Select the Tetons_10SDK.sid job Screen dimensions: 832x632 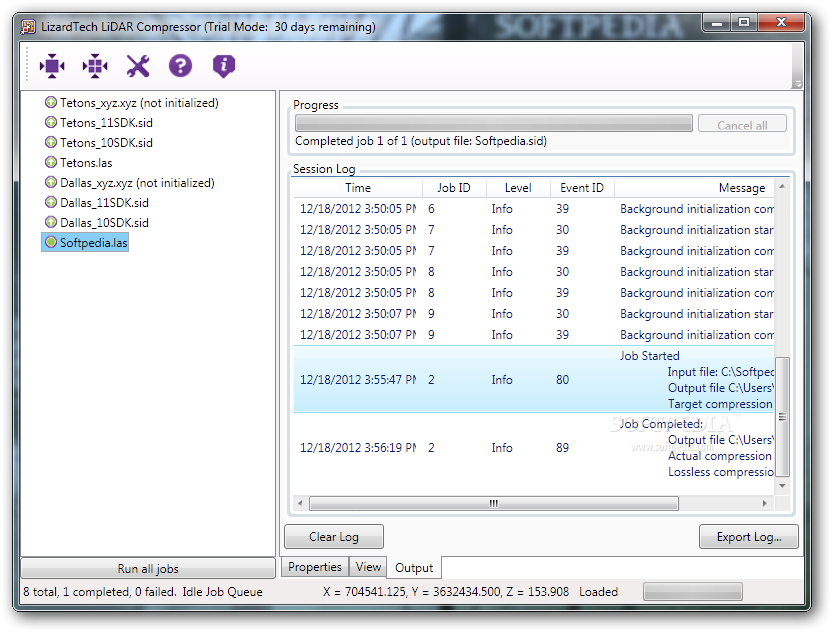coord(106,143)
